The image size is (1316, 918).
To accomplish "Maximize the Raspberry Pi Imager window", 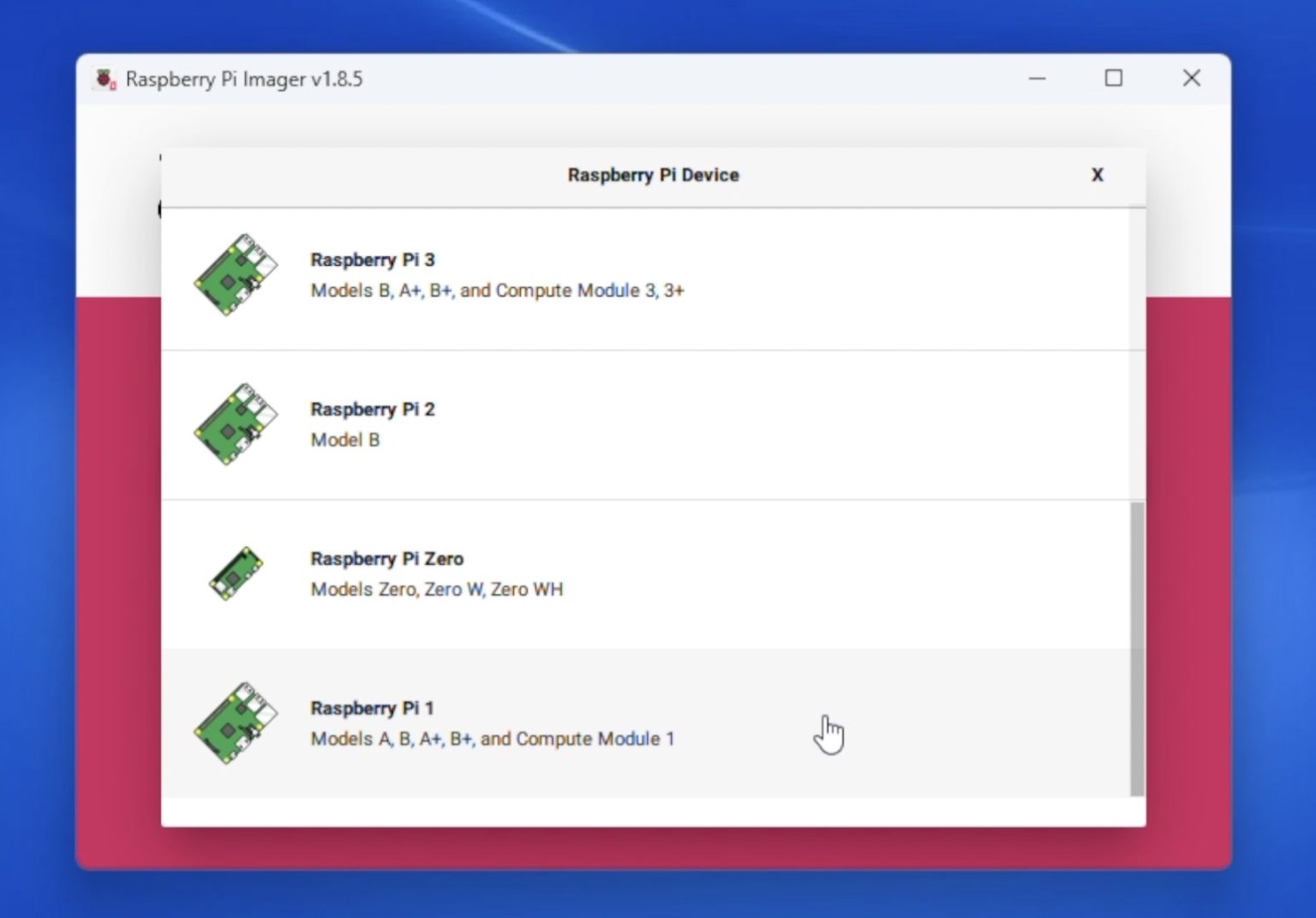I will [x=1114, y=78].
